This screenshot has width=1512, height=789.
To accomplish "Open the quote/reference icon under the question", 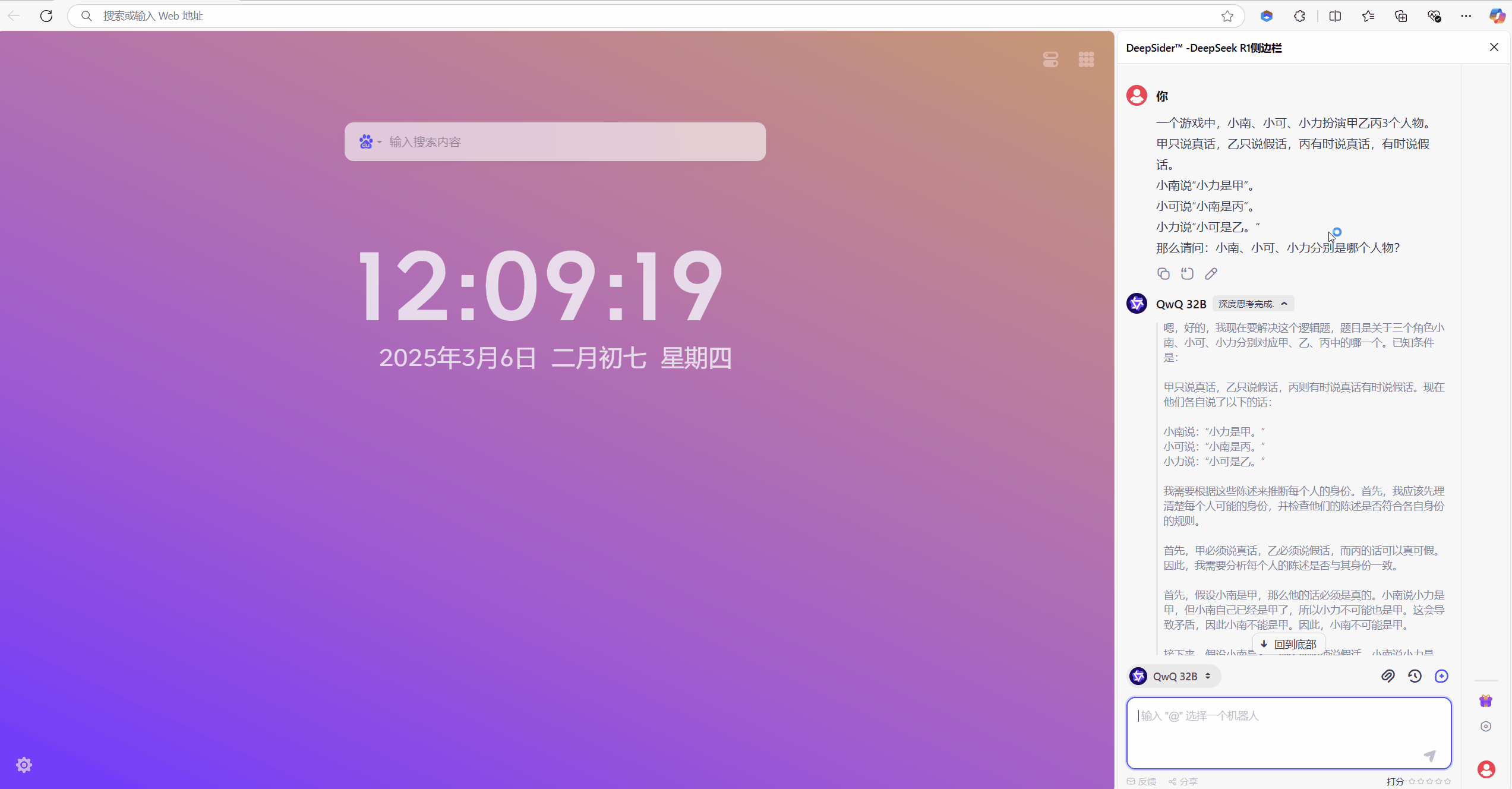I will click(x=1188, y=273).
